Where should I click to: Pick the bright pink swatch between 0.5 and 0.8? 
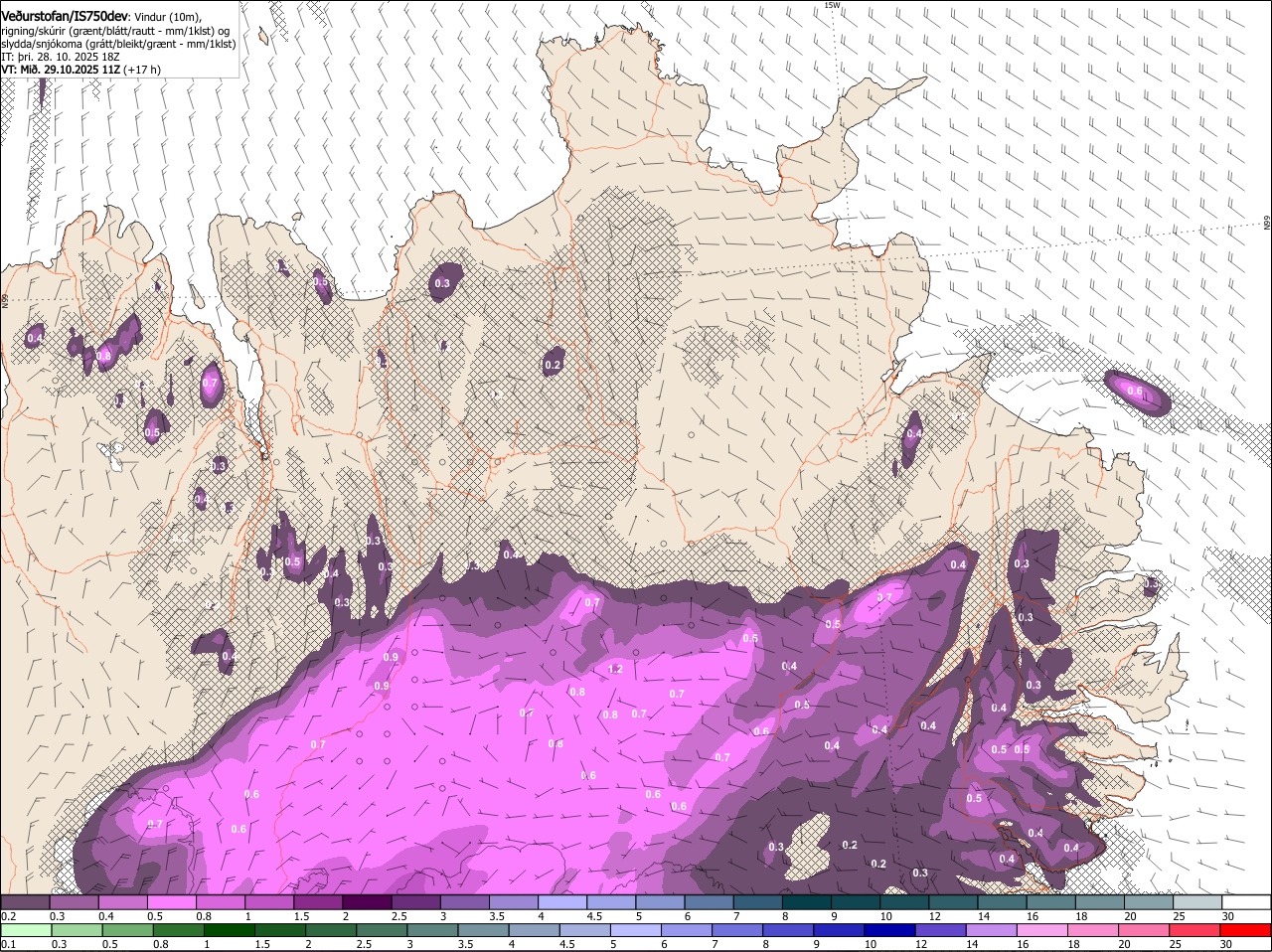[x=172, y=902]
